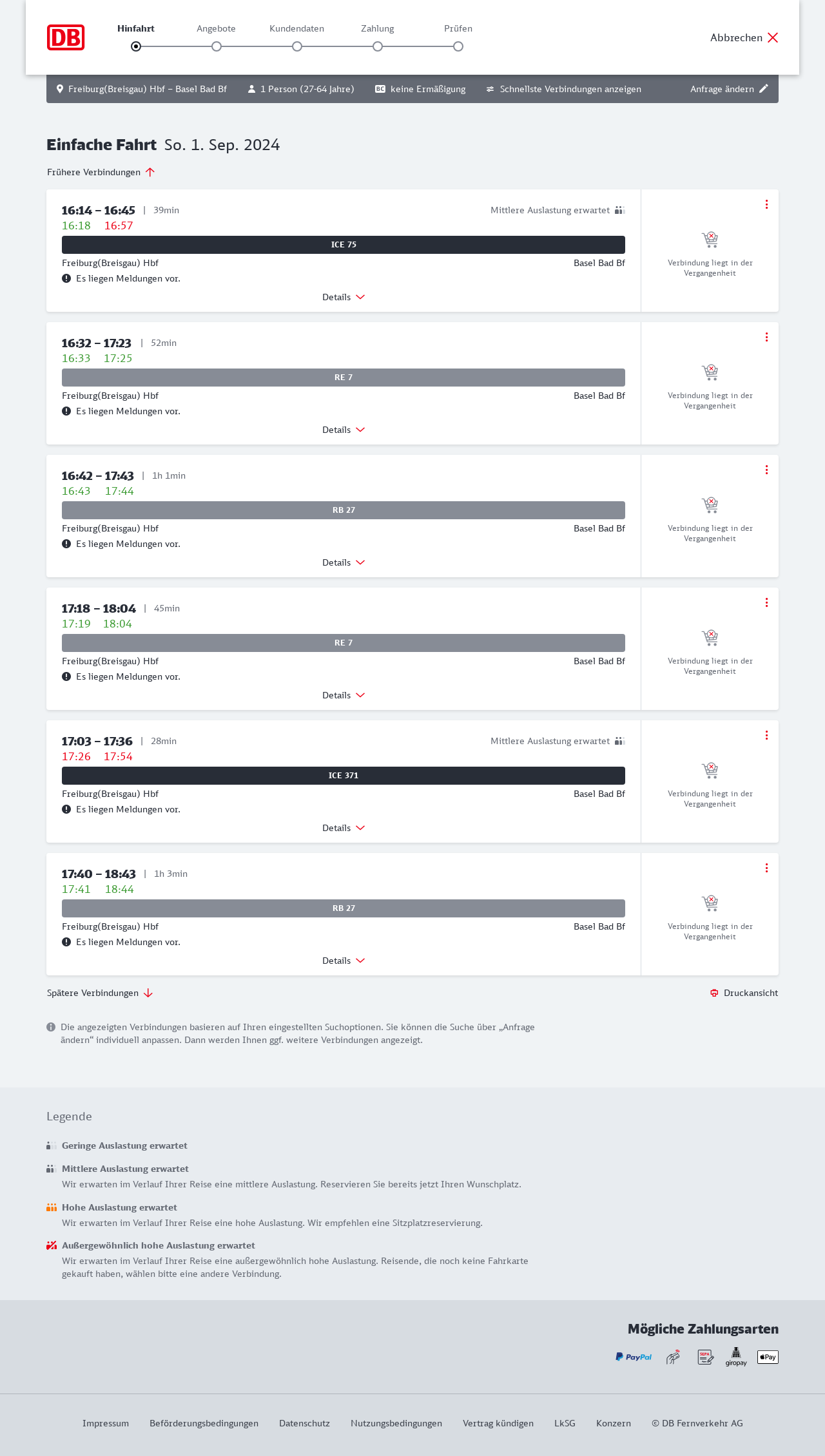825x1456 pixels.
Task: Click the warning icon on the 17:18 RE 7 connection
Action: click(x=66, y=676)
